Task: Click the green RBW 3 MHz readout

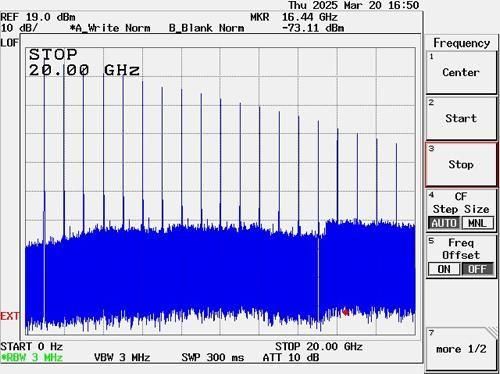Action: coord(32,357)
